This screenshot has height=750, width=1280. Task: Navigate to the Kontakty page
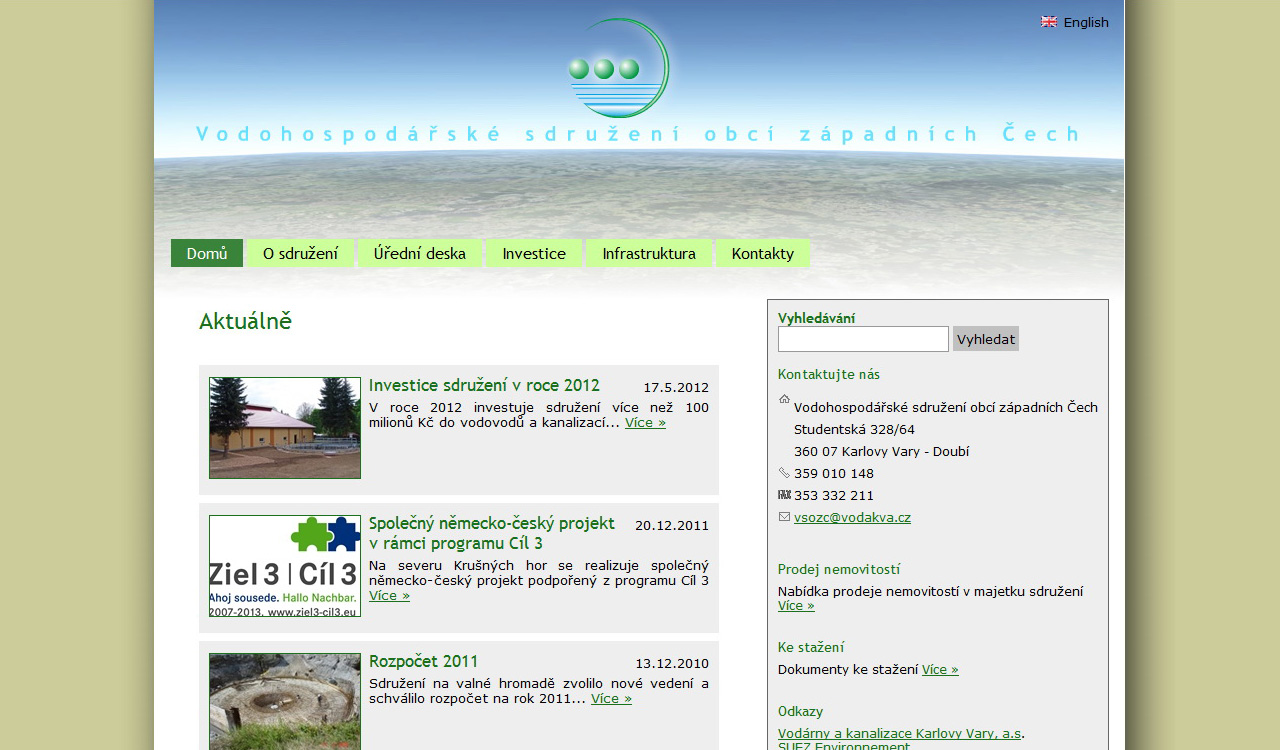pos(763,253)
